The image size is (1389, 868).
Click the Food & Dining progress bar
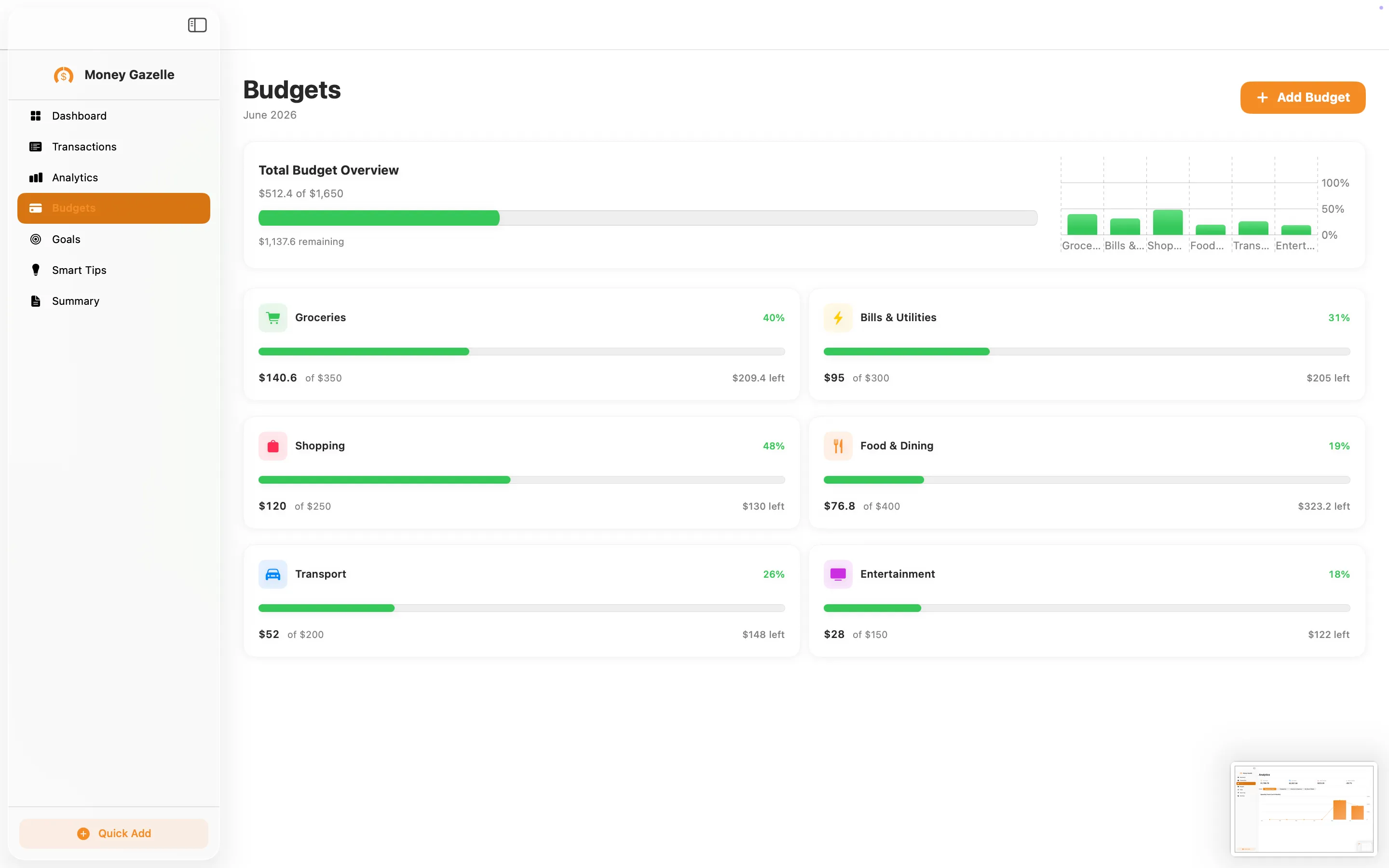click(x=1087, y=480)
